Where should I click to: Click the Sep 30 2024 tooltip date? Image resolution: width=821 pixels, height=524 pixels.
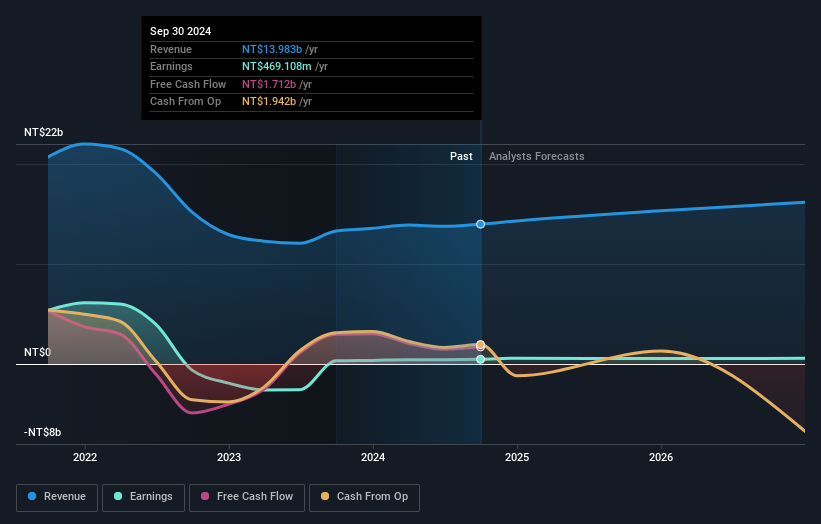click(x=181, y=31)
